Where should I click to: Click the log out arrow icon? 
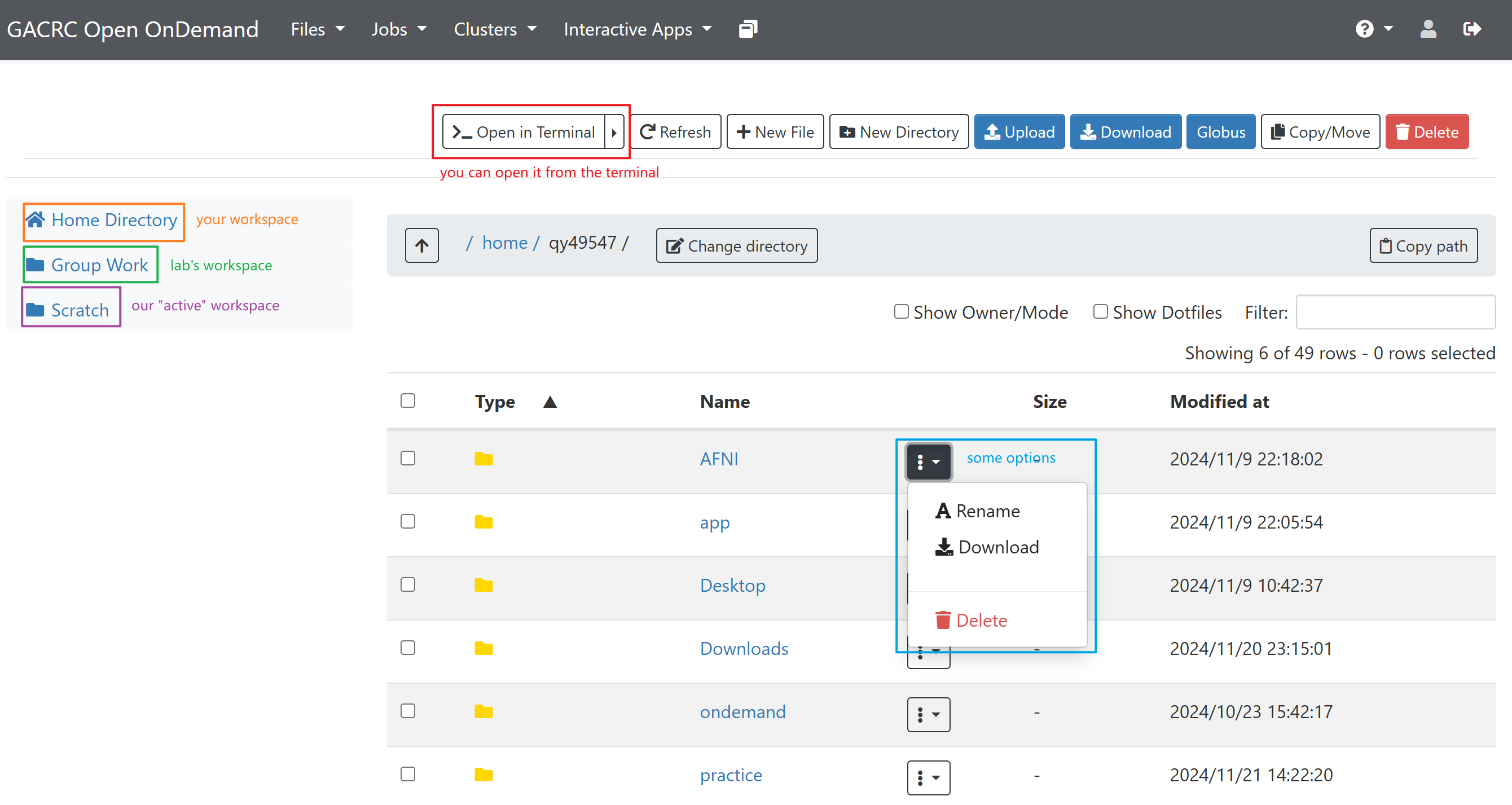(1471, 29)
